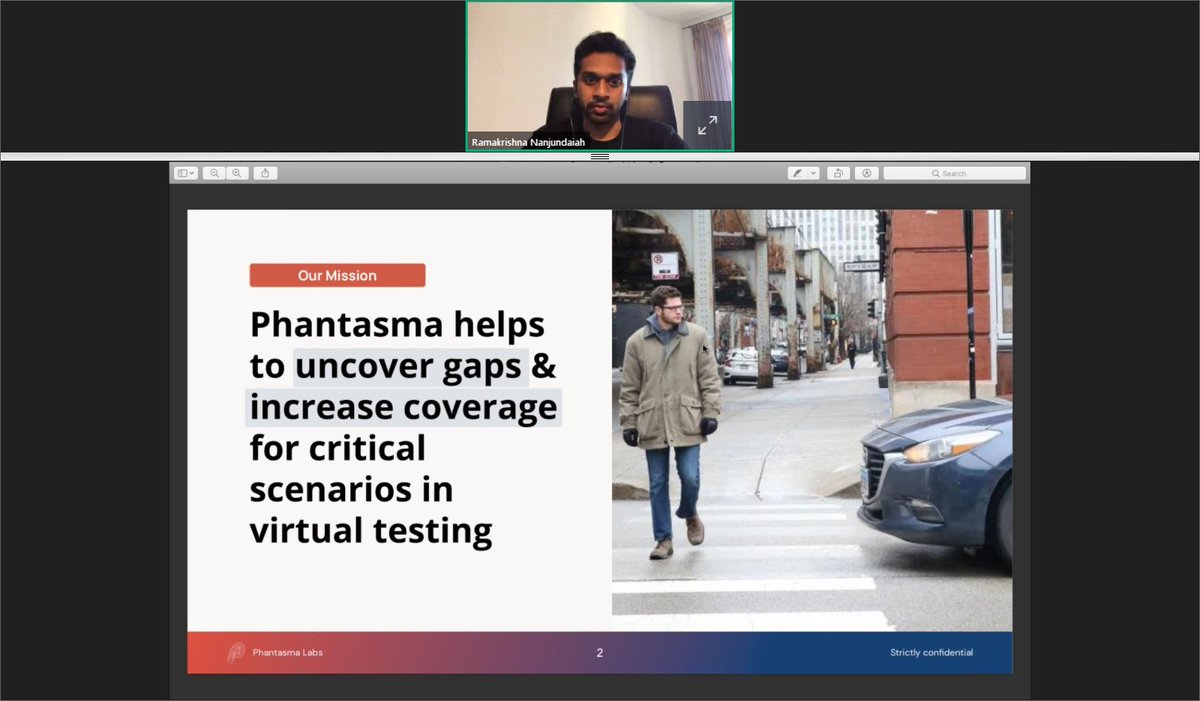Click the 'virtual testing' heading line
Viewport: 1200px width, 701px height.
tap(371, 530)
